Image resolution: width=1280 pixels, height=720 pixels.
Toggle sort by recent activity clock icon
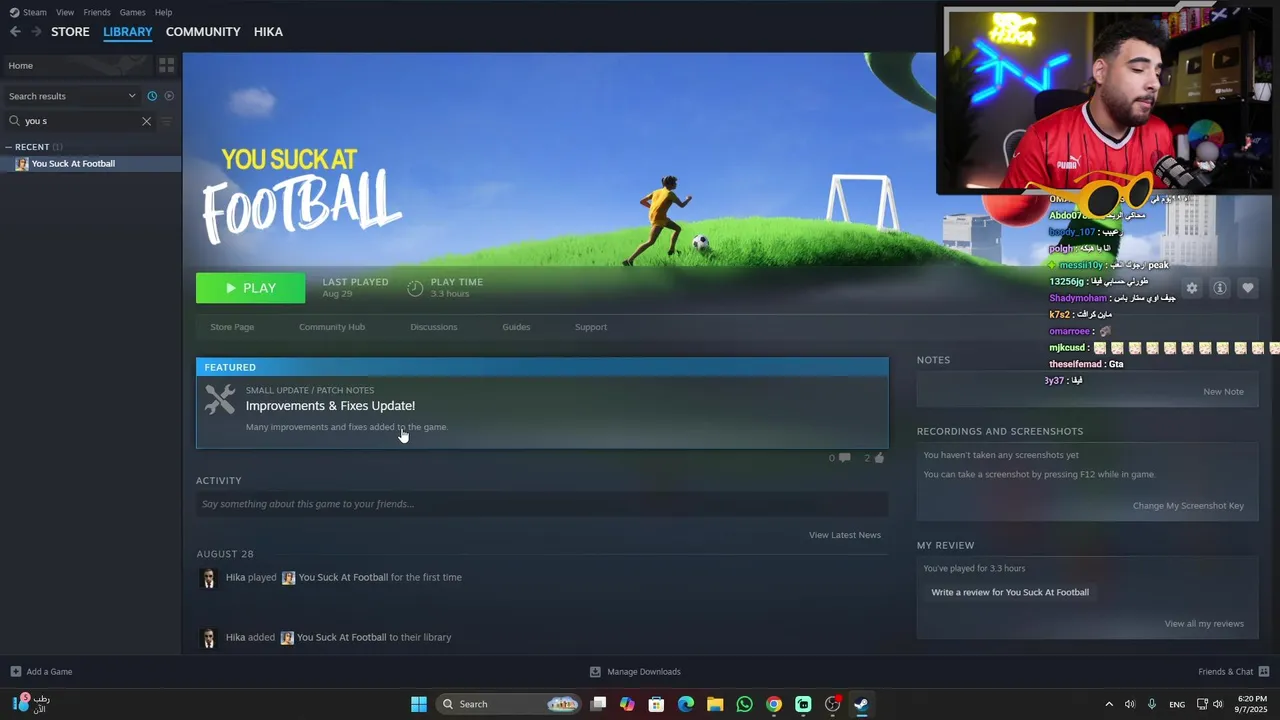(x=152, y=96)
